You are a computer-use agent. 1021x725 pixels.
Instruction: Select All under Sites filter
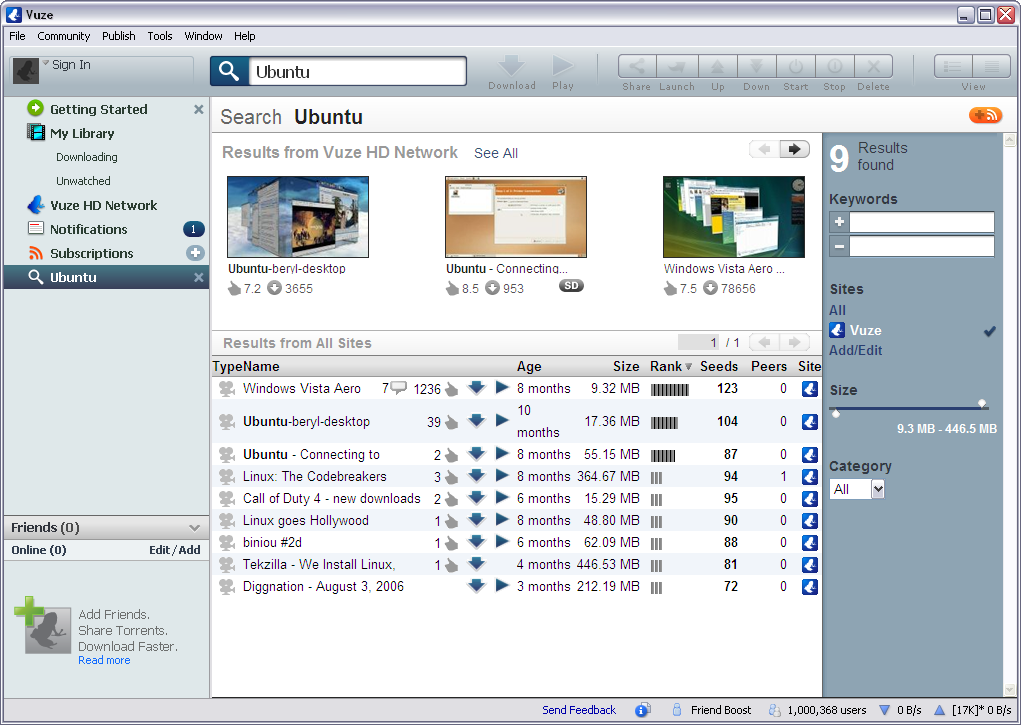pos(837,311)
